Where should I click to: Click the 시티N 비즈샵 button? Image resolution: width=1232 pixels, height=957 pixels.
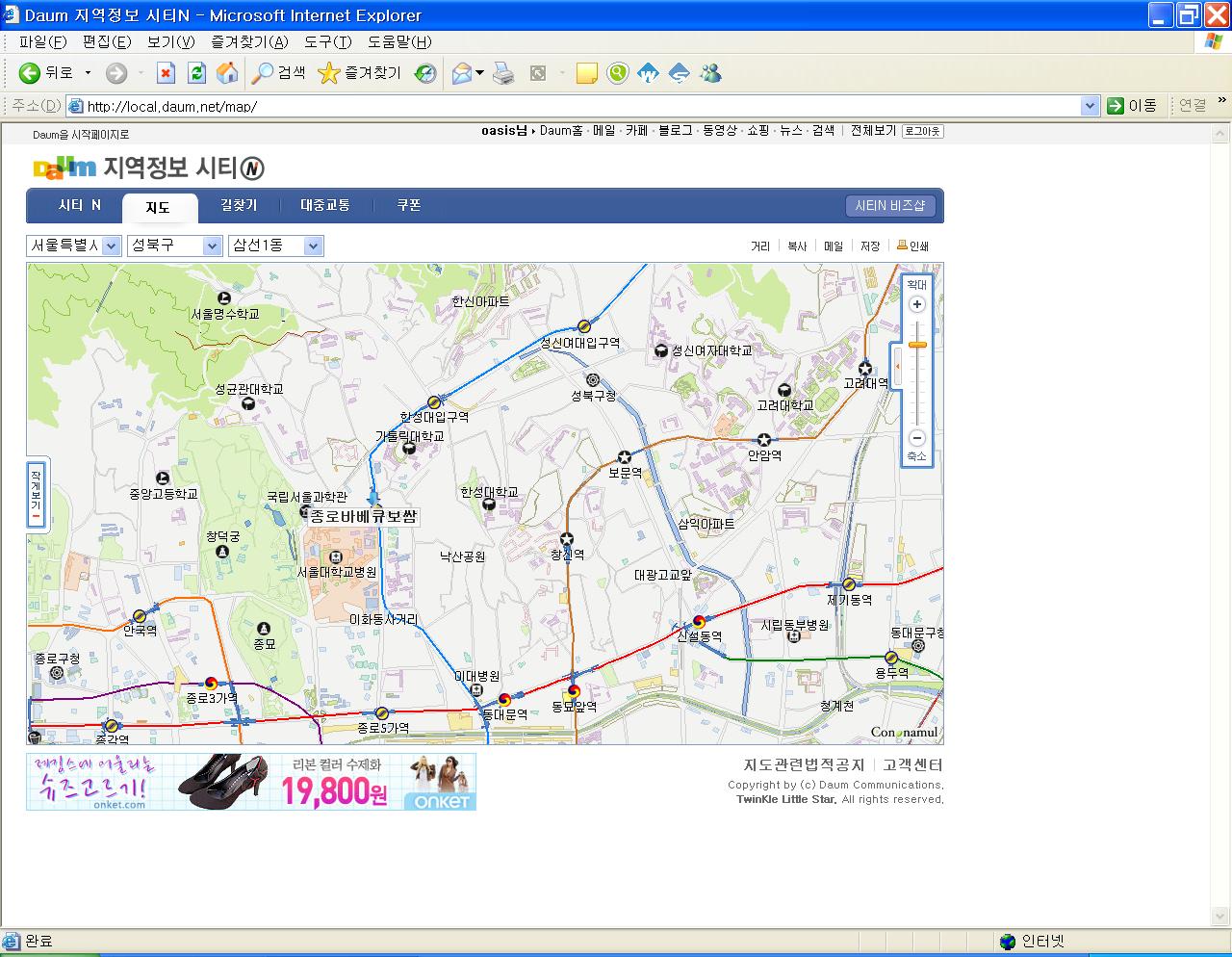click(x=889, y=206)
